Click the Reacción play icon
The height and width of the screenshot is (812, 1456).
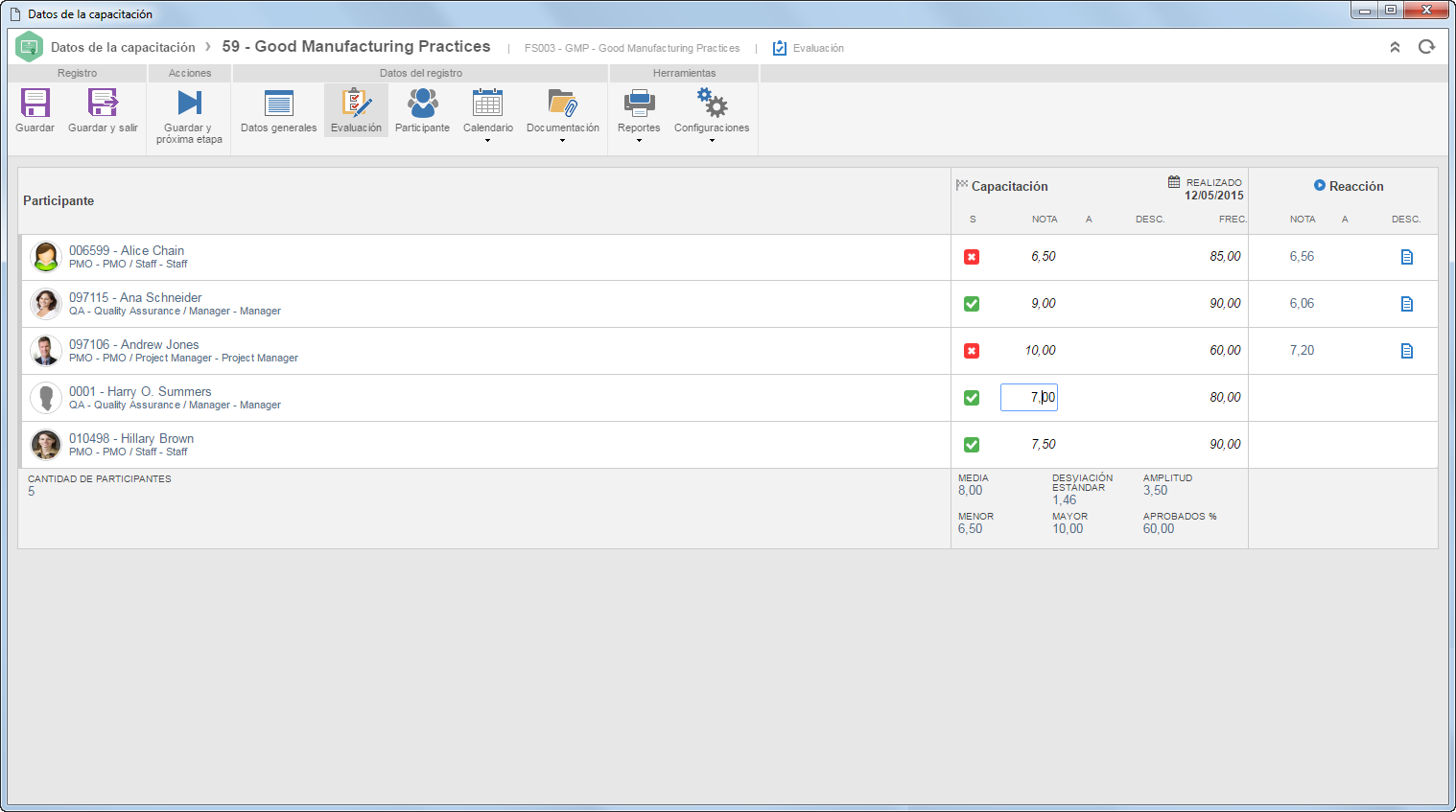pos(1320,185)
